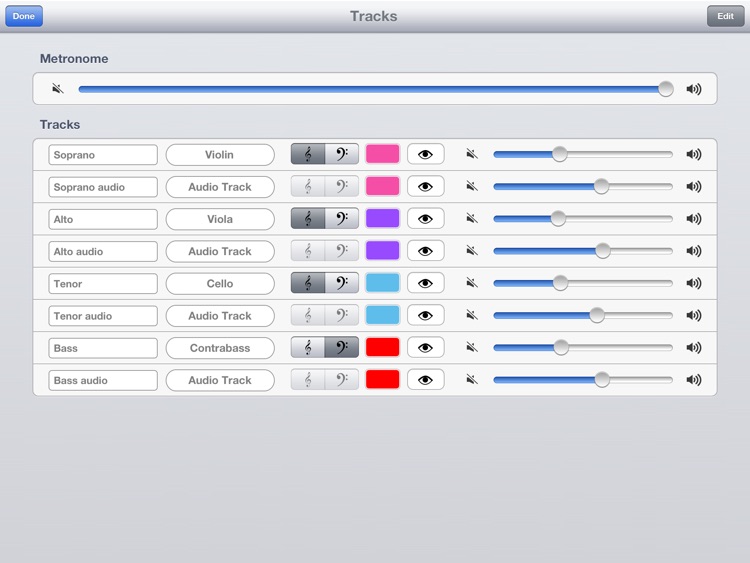
Task: Click the loud speaker icon in Soprano row
Action: click(x=694, y=154)
